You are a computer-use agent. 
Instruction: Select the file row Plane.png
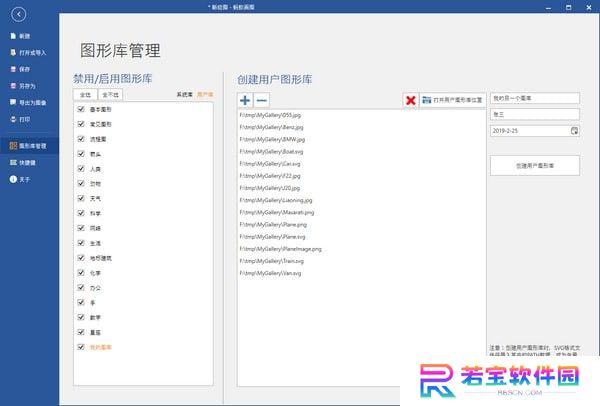[x=361, y=225]
